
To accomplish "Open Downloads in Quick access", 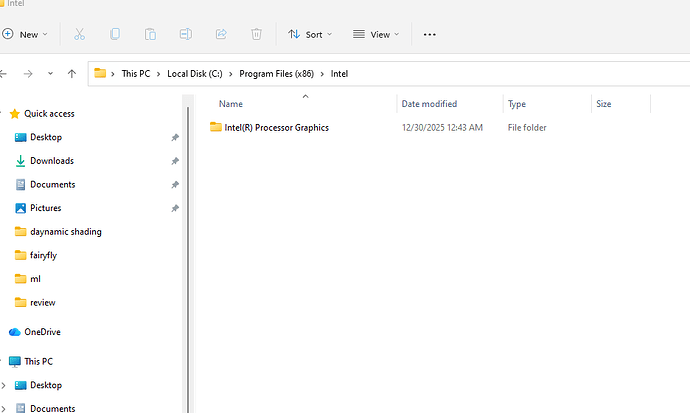I will (x=52, y=161).
